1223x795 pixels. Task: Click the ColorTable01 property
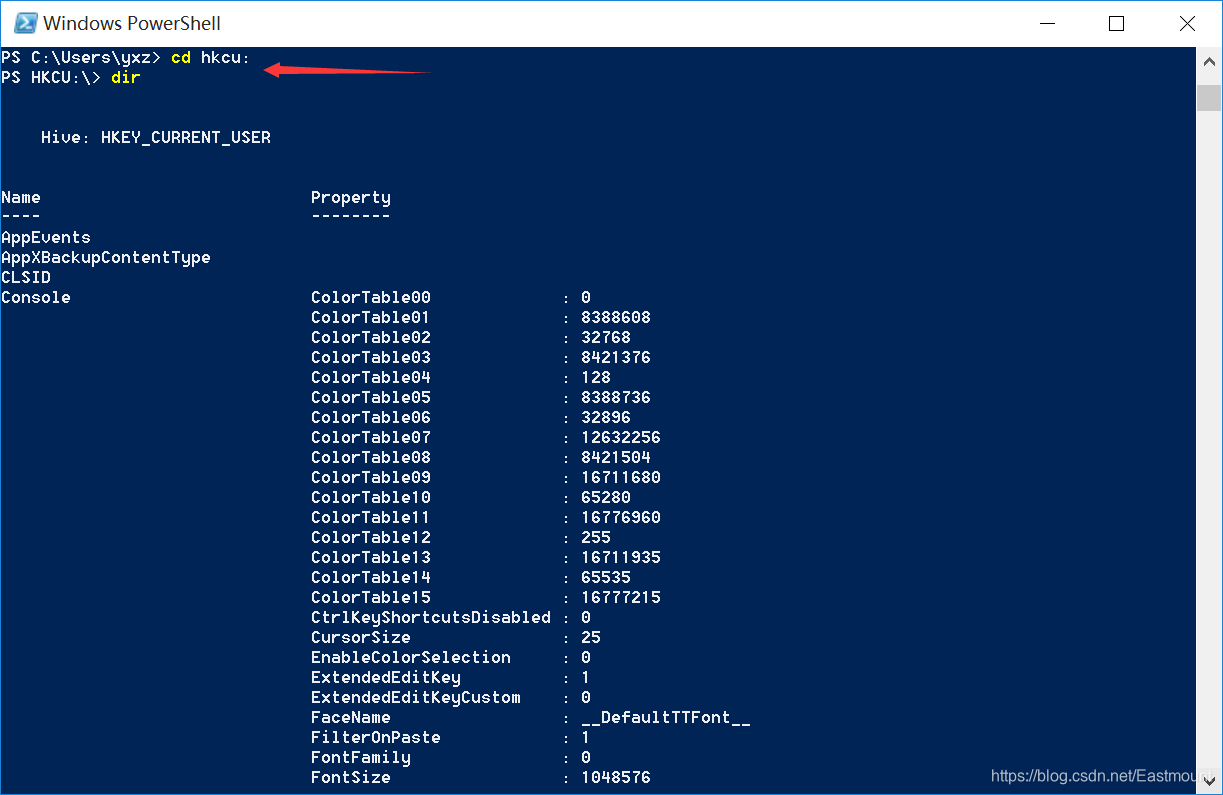(x=371, y=317)
